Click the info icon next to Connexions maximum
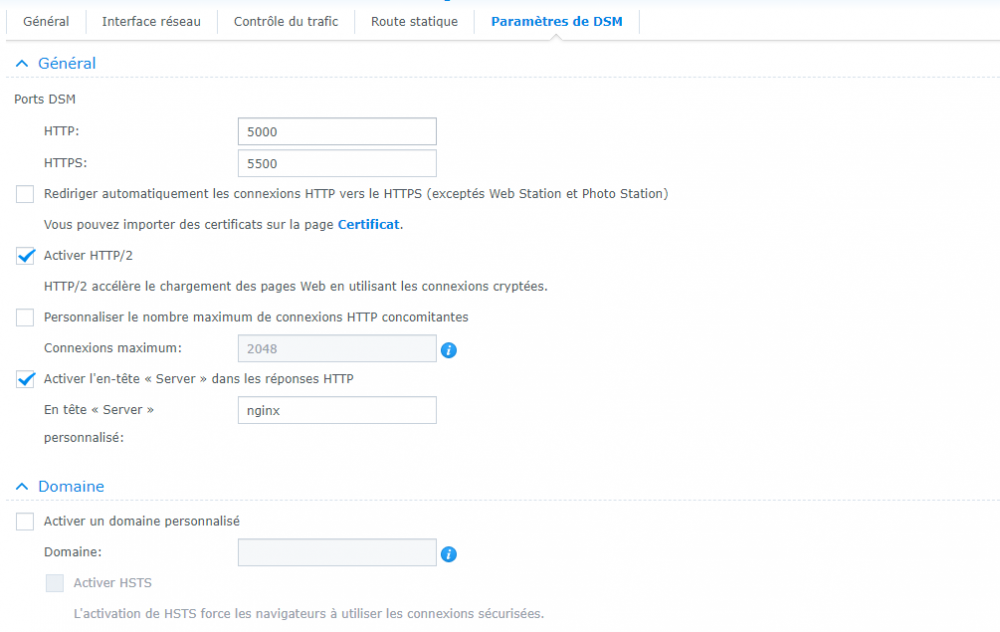This screenshot has width=1000, height=632. tap(449, 350)
